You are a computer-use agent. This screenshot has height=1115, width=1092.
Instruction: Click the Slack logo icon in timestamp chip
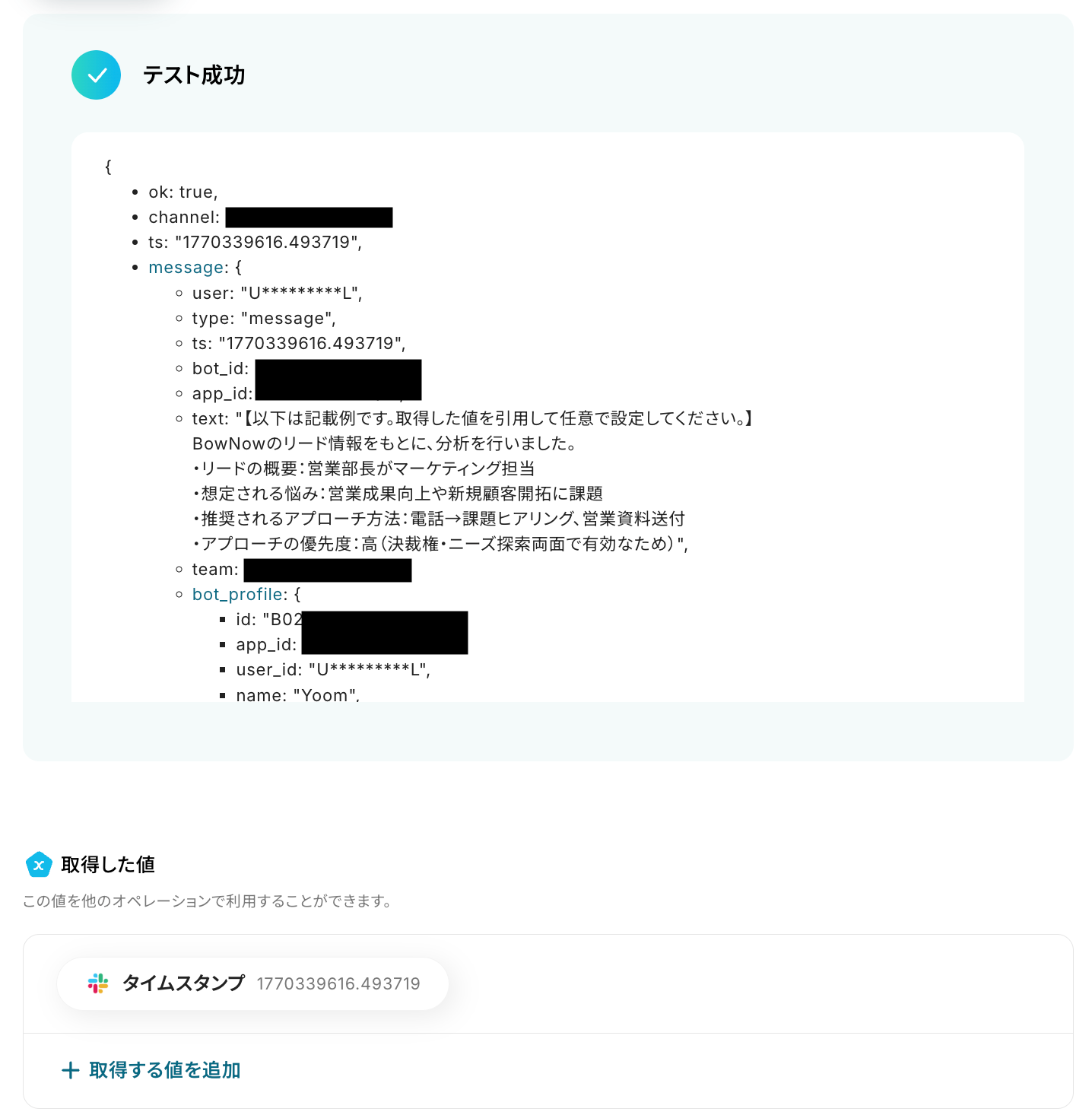click(x=98, y=983)
